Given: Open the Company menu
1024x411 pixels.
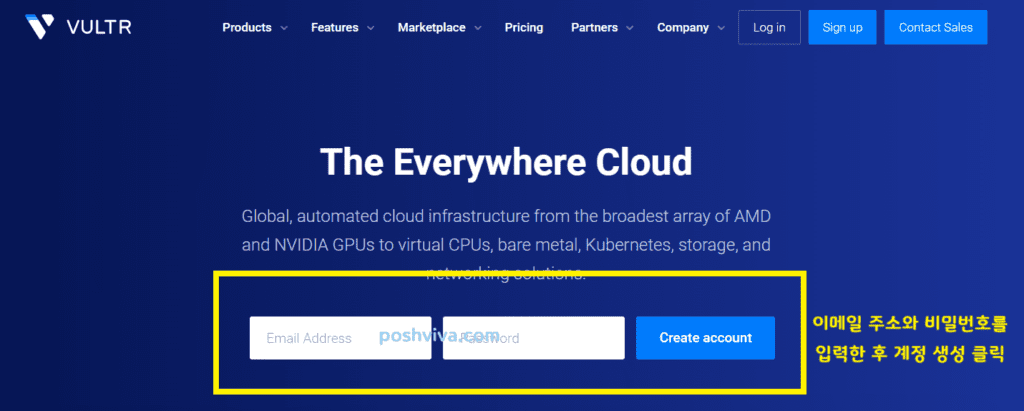Looking at the screenshot, I should coord(682,27).
